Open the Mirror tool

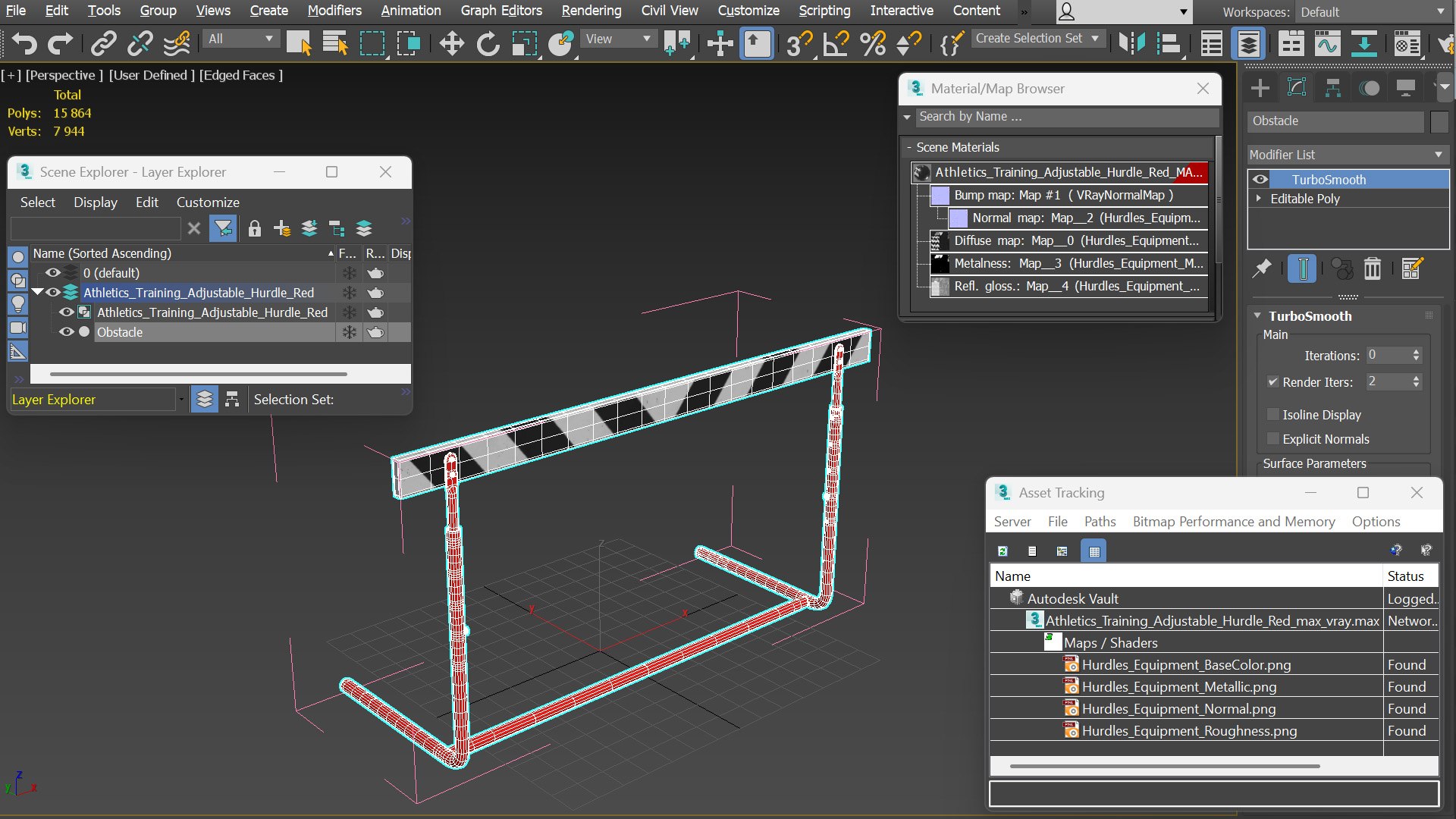click(1131, 43)
